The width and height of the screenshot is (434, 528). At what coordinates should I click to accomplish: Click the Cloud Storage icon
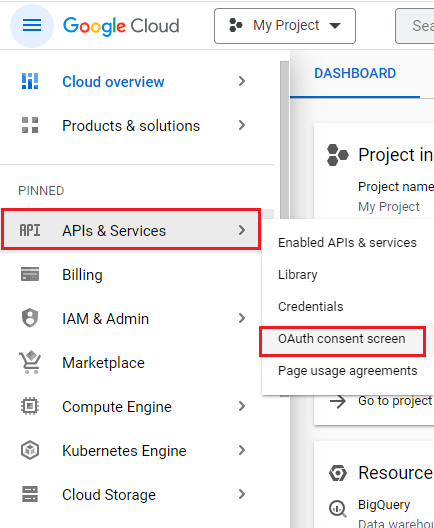(30, 494)
